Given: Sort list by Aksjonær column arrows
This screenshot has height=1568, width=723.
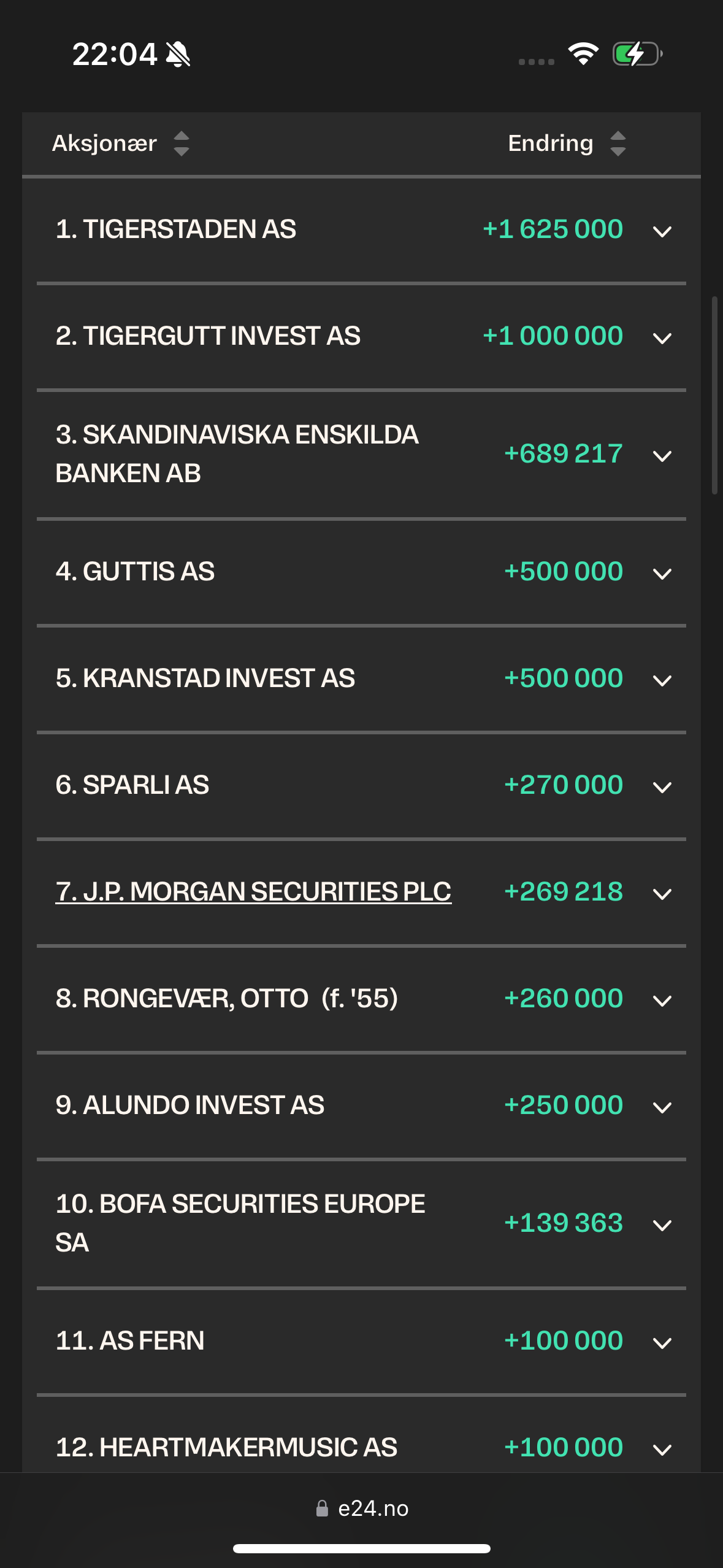Looking at the screenshot, I should click(x=181, y=144).
